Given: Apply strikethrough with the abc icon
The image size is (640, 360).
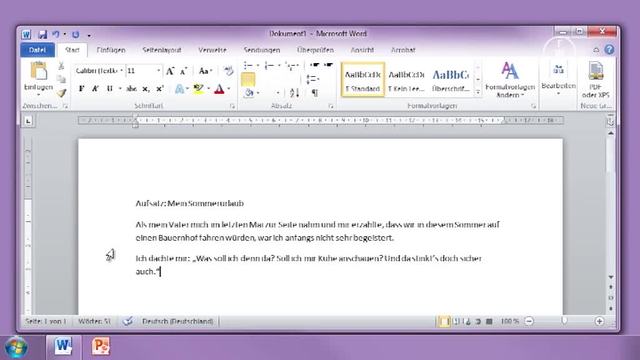Looking at the screenshot, I should tap(131, 89).
